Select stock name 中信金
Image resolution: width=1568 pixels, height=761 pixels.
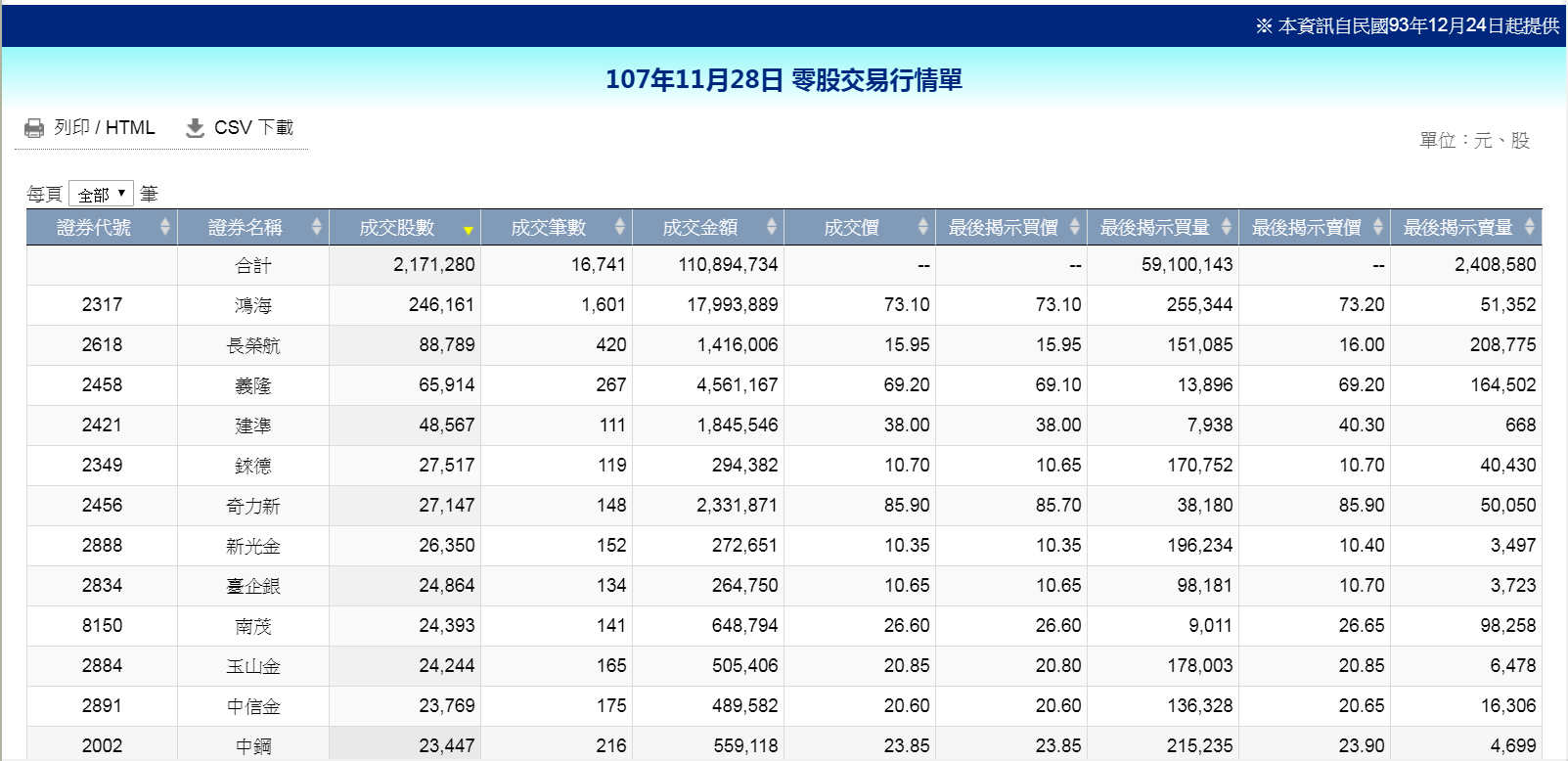(x=253, y=706)
